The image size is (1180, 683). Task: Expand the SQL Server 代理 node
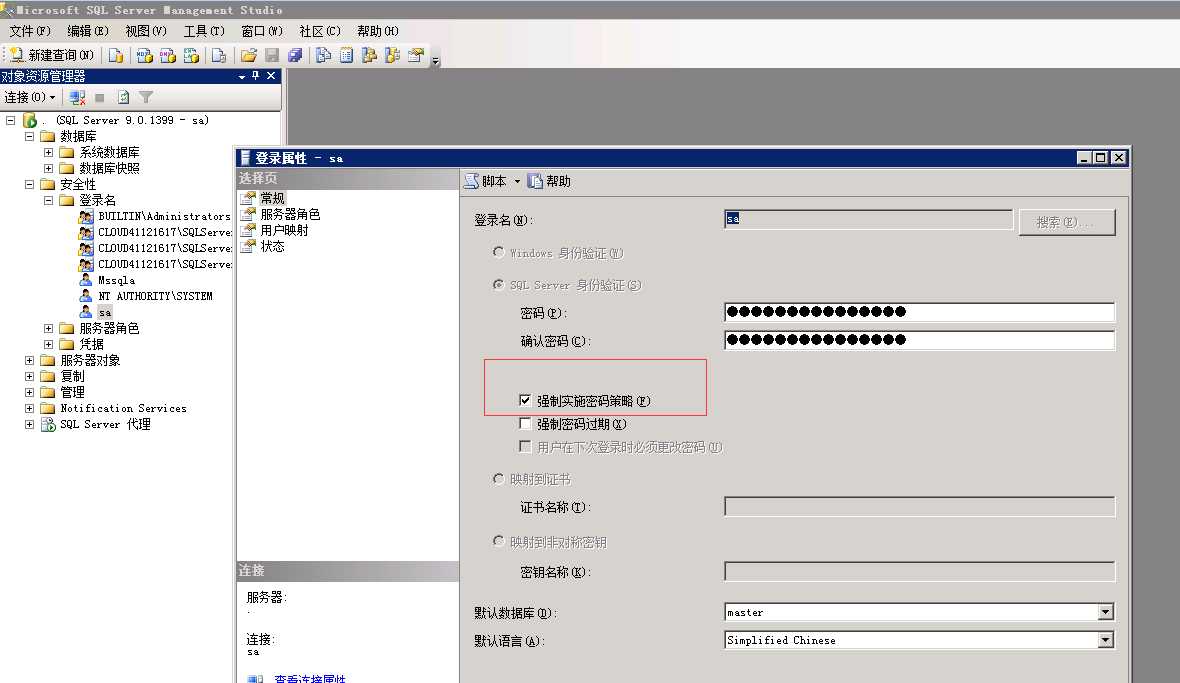click(x=29, y=424)
